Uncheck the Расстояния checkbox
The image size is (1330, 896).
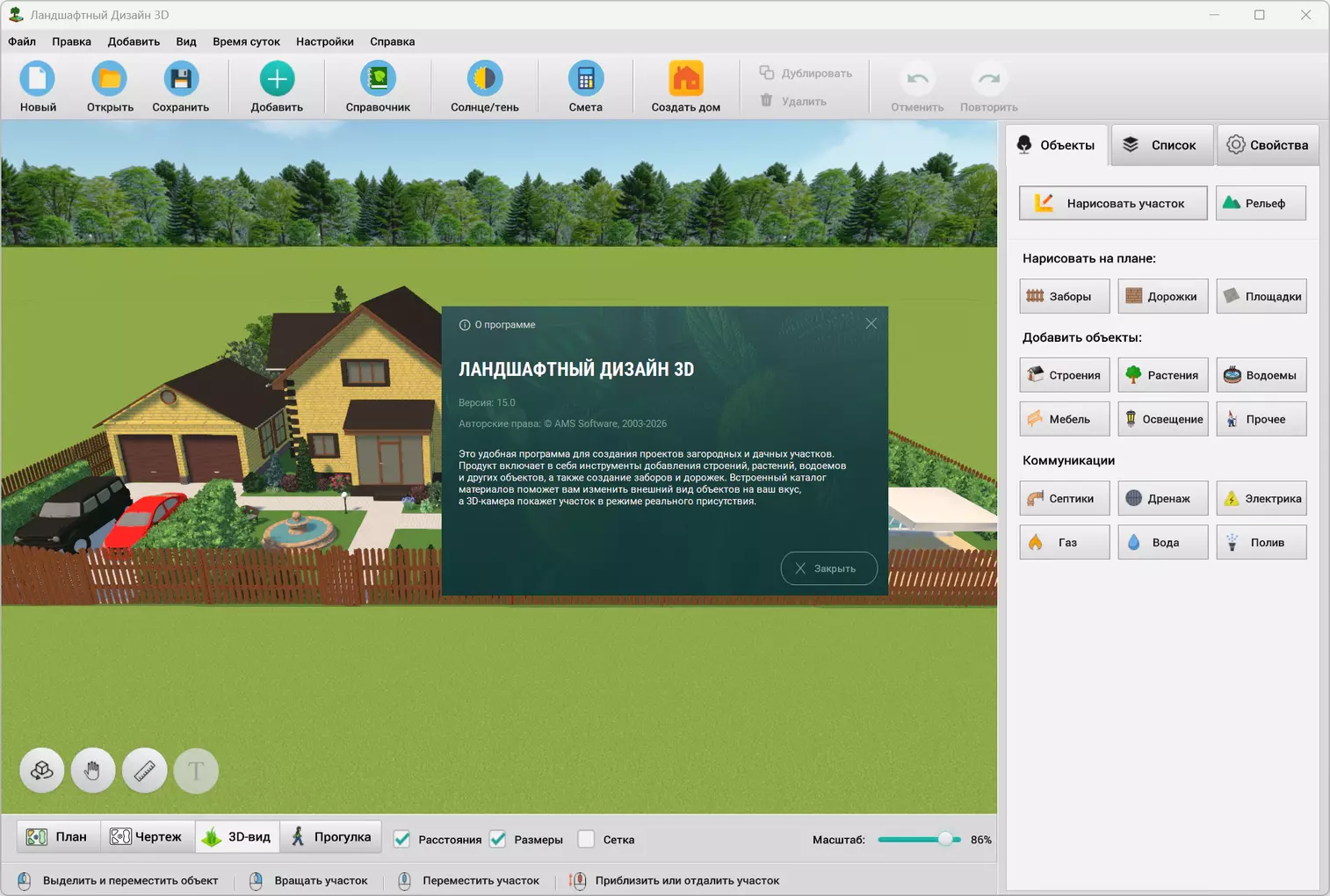pos(402,839)
